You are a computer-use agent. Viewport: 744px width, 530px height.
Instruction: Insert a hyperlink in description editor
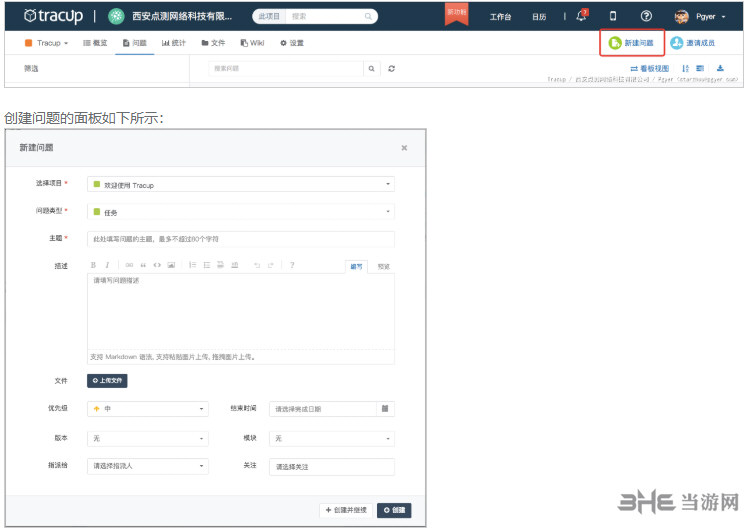click(129, 265)
